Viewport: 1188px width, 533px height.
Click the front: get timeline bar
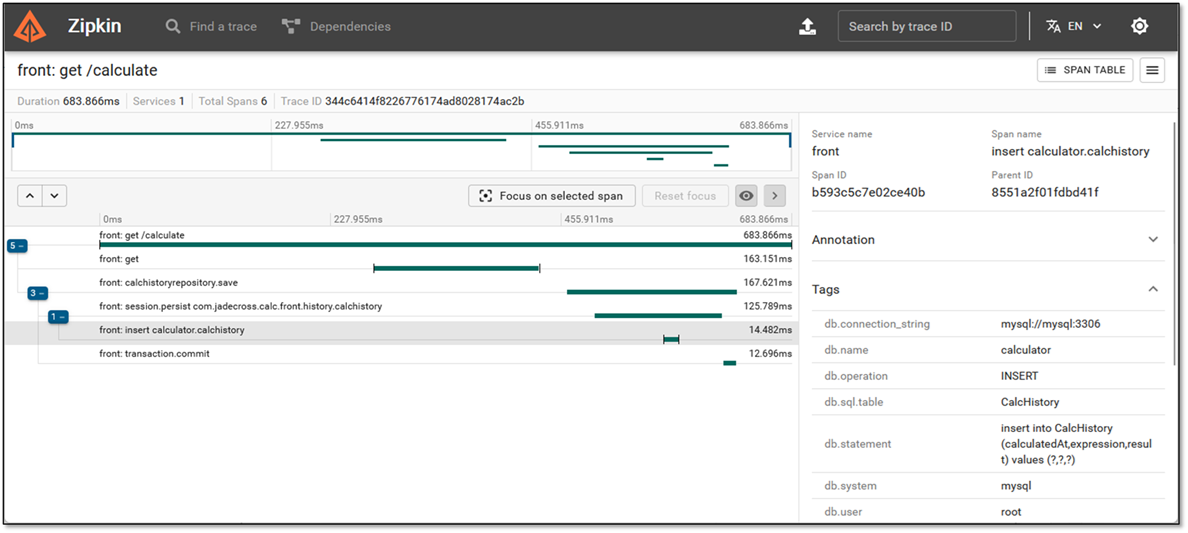(456, 268)
